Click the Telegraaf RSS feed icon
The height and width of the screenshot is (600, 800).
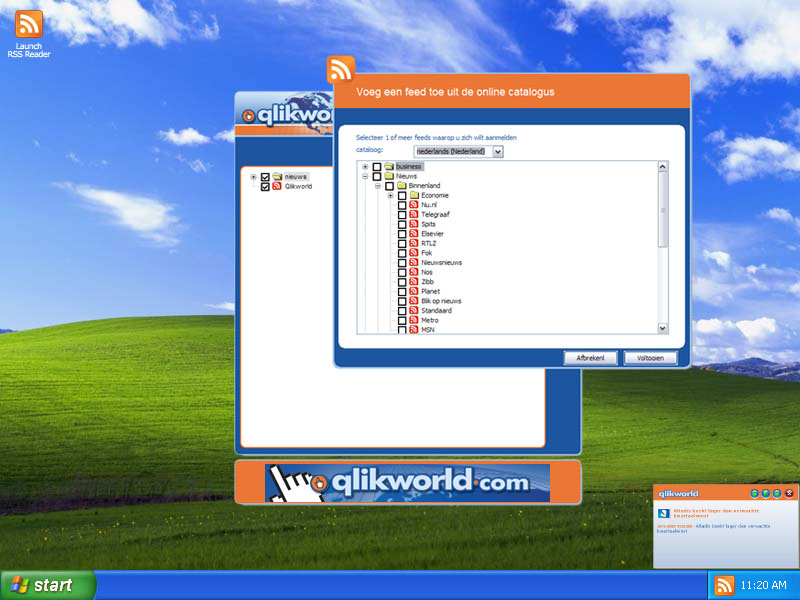click(413, 215)
